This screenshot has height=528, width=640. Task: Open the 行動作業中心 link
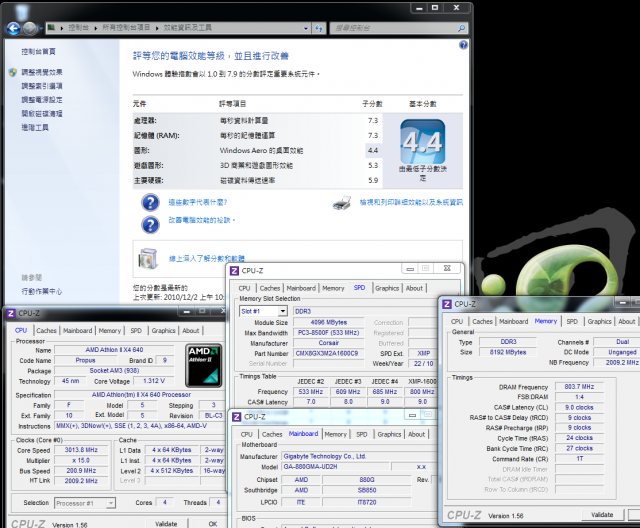pos(42,291)
